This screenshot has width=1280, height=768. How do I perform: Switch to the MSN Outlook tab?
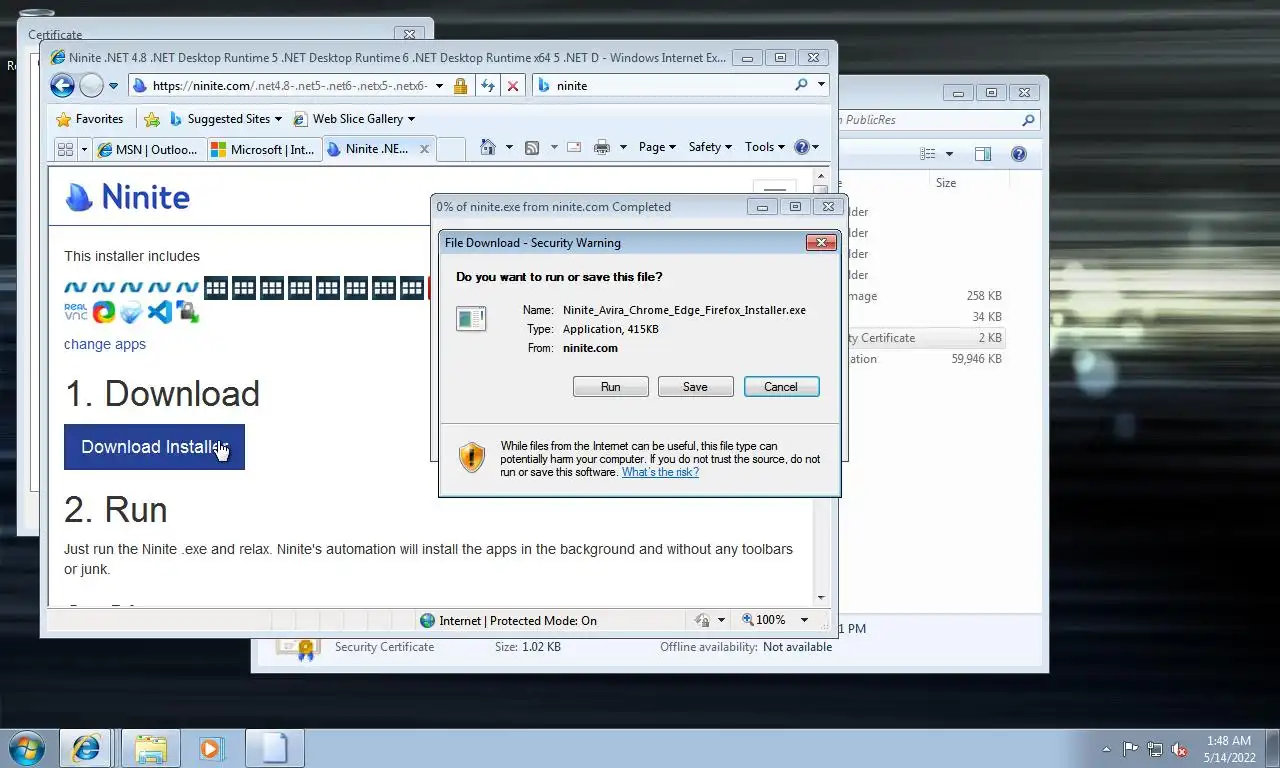[x=150, y=149]
